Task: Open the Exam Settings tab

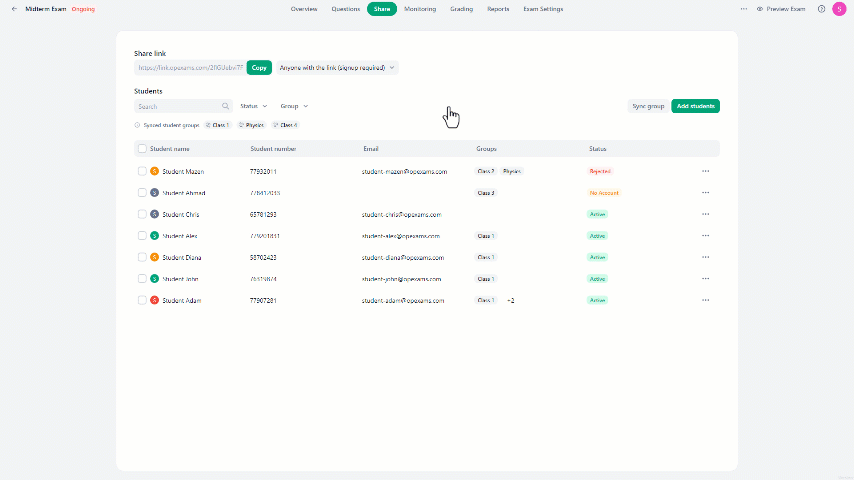Action: click(x=543, y=9)
